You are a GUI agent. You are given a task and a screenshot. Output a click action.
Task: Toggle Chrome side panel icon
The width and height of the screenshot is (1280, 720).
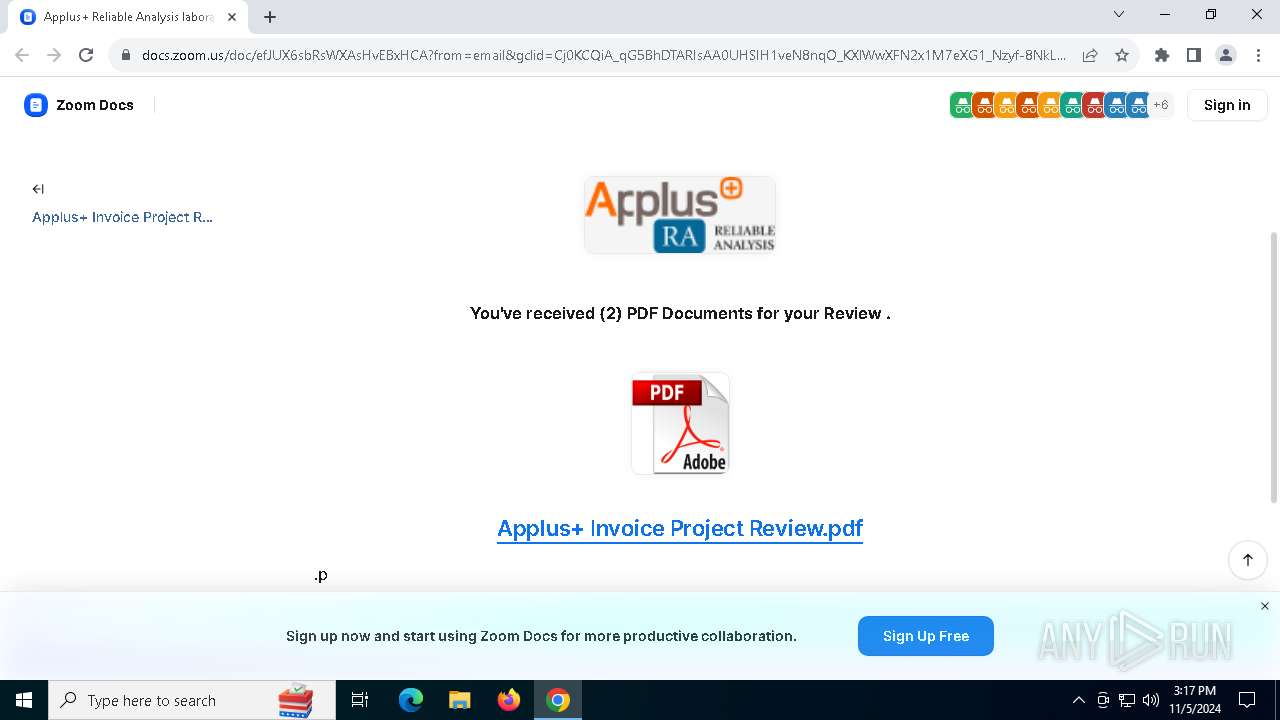(x=1194, y=55)
